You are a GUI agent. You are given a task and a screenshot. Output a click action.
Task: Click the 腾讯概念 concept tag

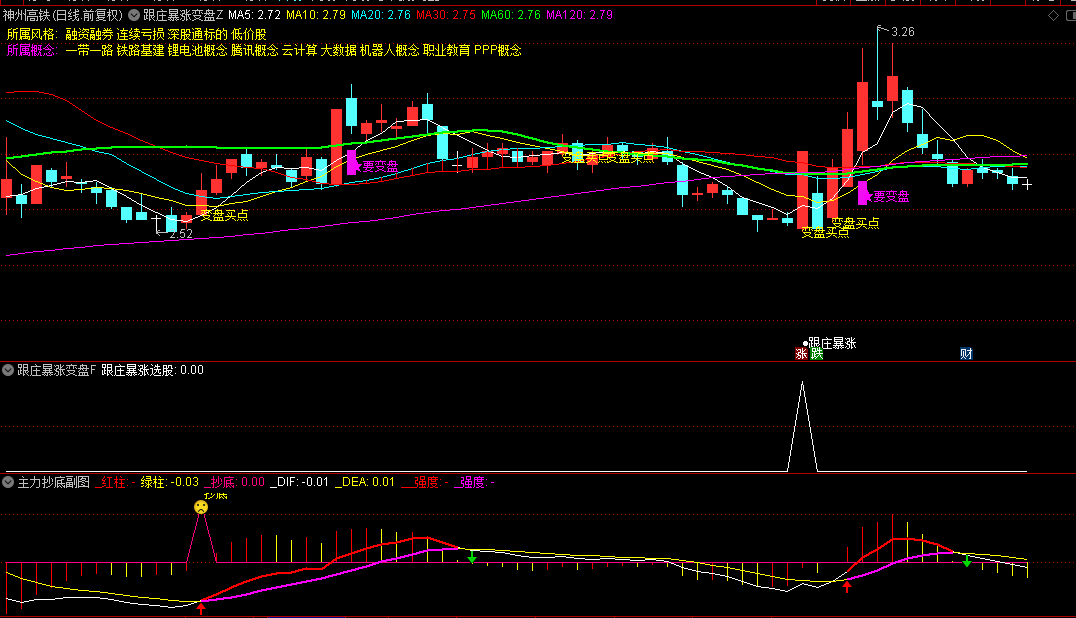pos(255,51)
